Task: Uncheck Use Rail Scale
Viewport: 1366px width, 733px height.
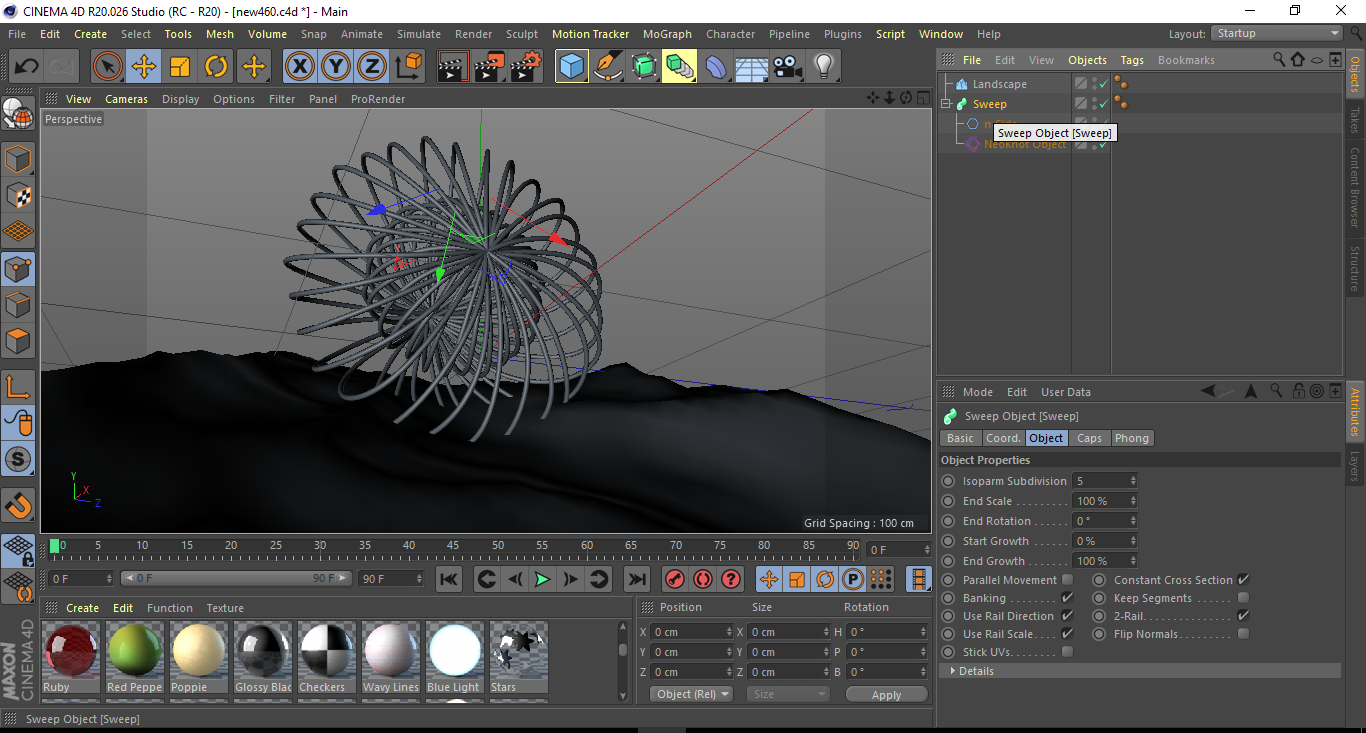Action: click(1067, 634)
